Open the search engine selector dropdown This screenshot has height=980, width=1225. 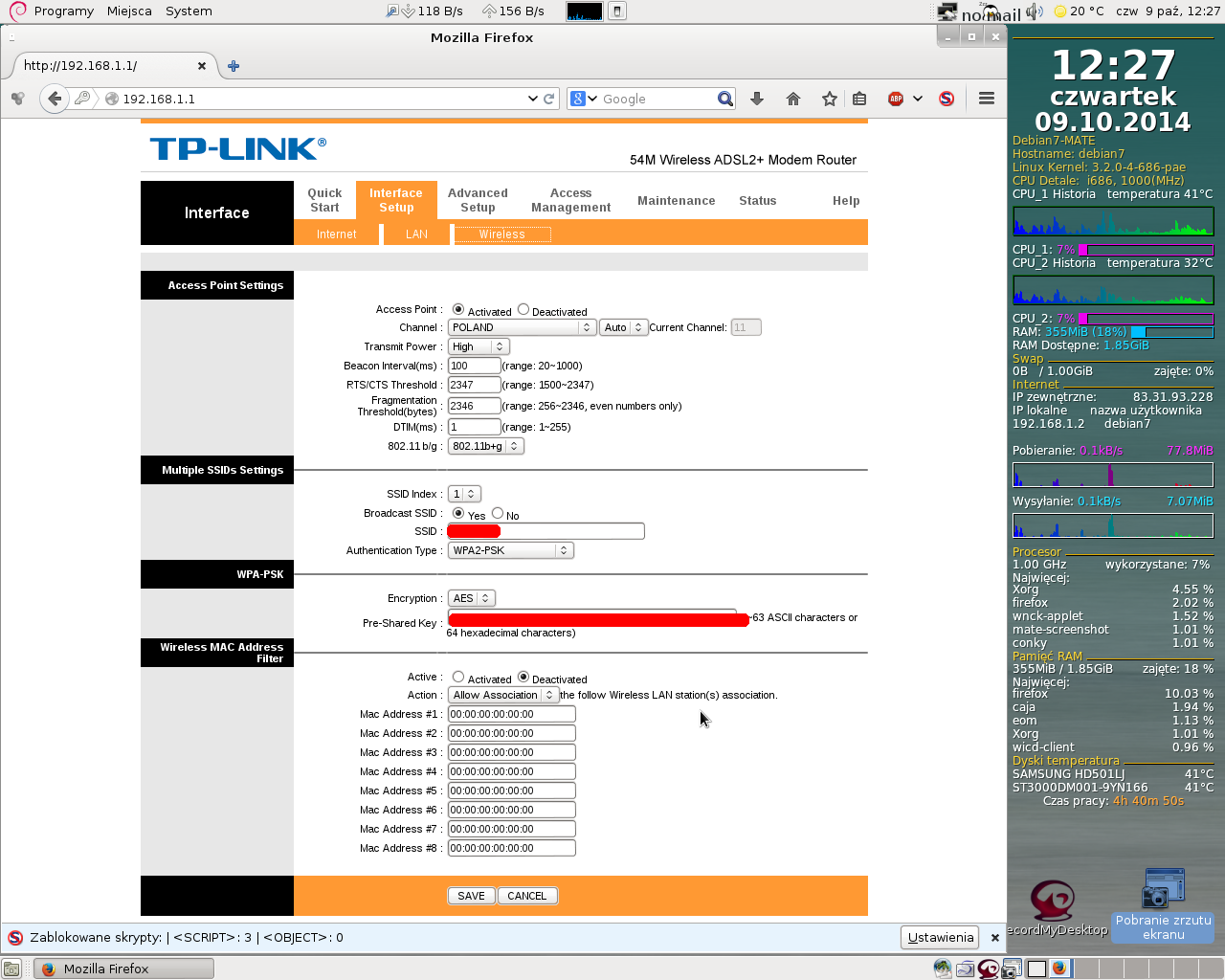click(583, 99)
